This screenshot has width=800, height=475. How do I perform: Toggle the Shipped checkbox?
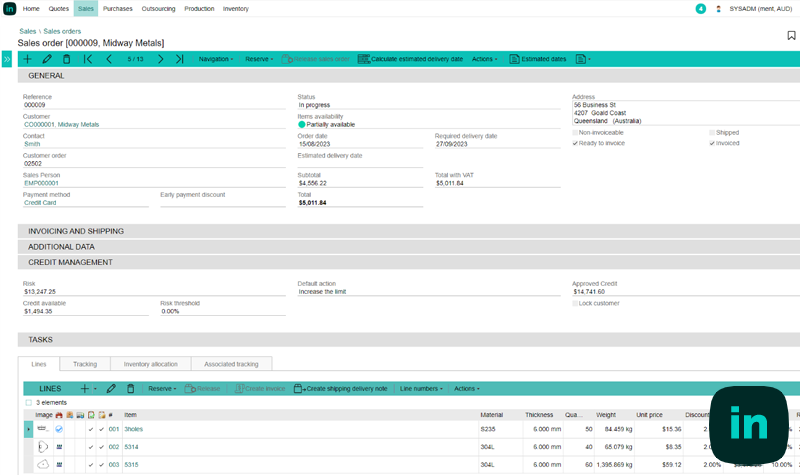712,133
